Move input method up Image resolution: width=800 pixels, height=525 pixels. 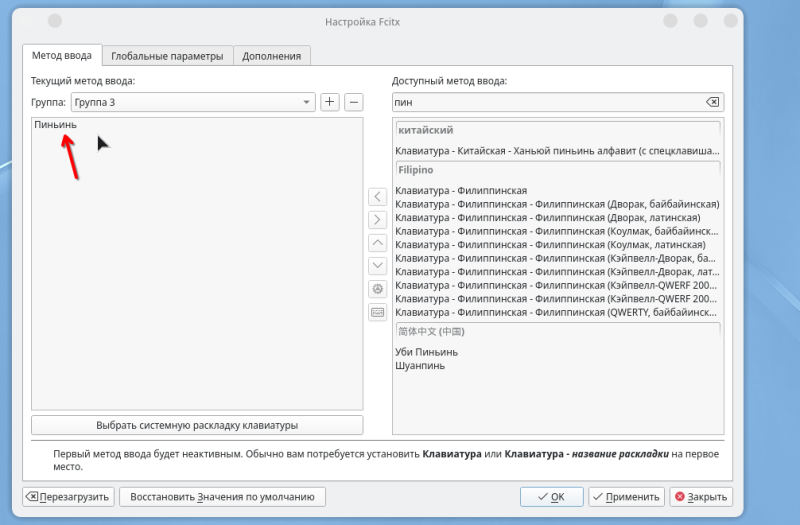pos(377,243)
